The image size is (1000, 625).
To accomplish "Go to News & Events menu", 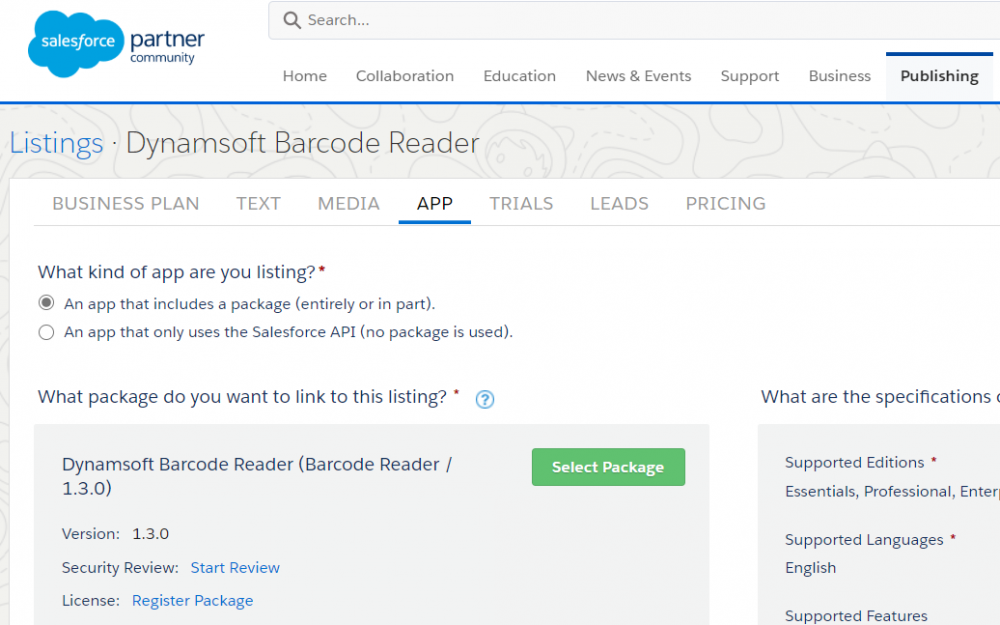I will click(638, 76).
